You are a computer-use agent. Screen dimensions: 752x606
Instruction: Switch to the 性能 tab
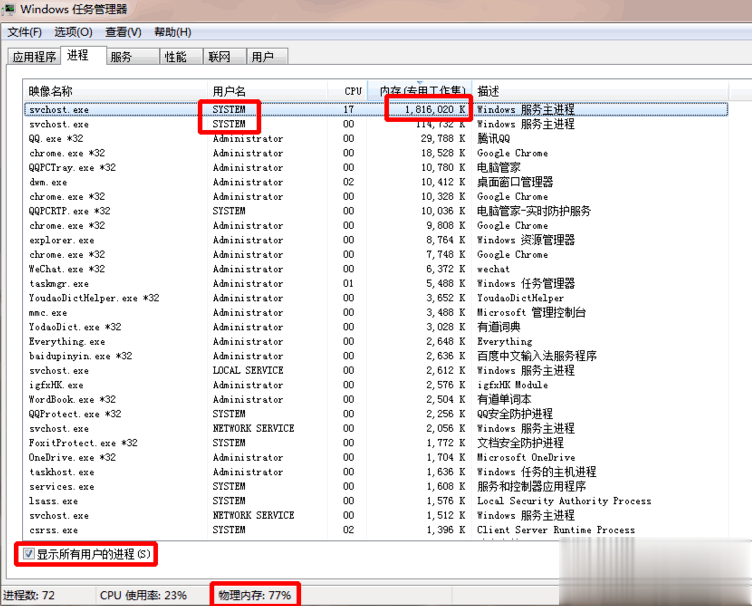[x=181, y=57]
